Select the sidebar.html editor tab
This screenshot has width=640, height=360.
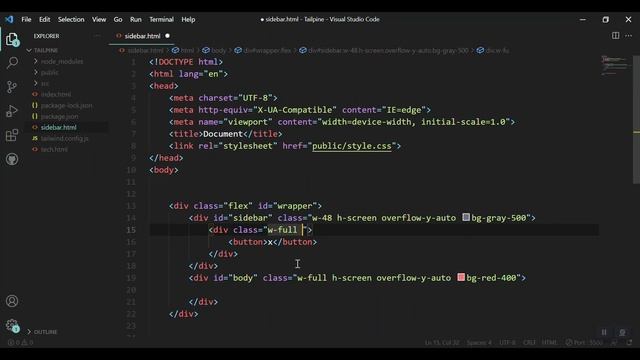click(142, 36)
